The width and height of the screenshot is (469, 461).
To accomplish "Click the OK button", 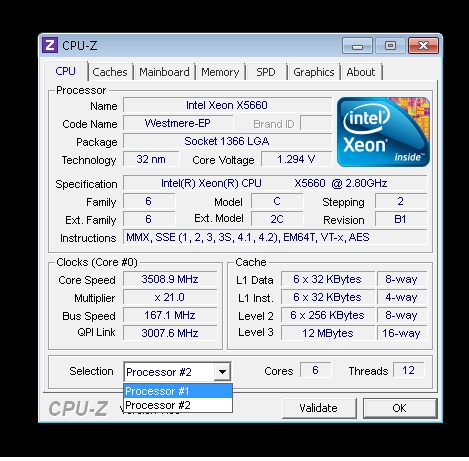I will point(400,408).
